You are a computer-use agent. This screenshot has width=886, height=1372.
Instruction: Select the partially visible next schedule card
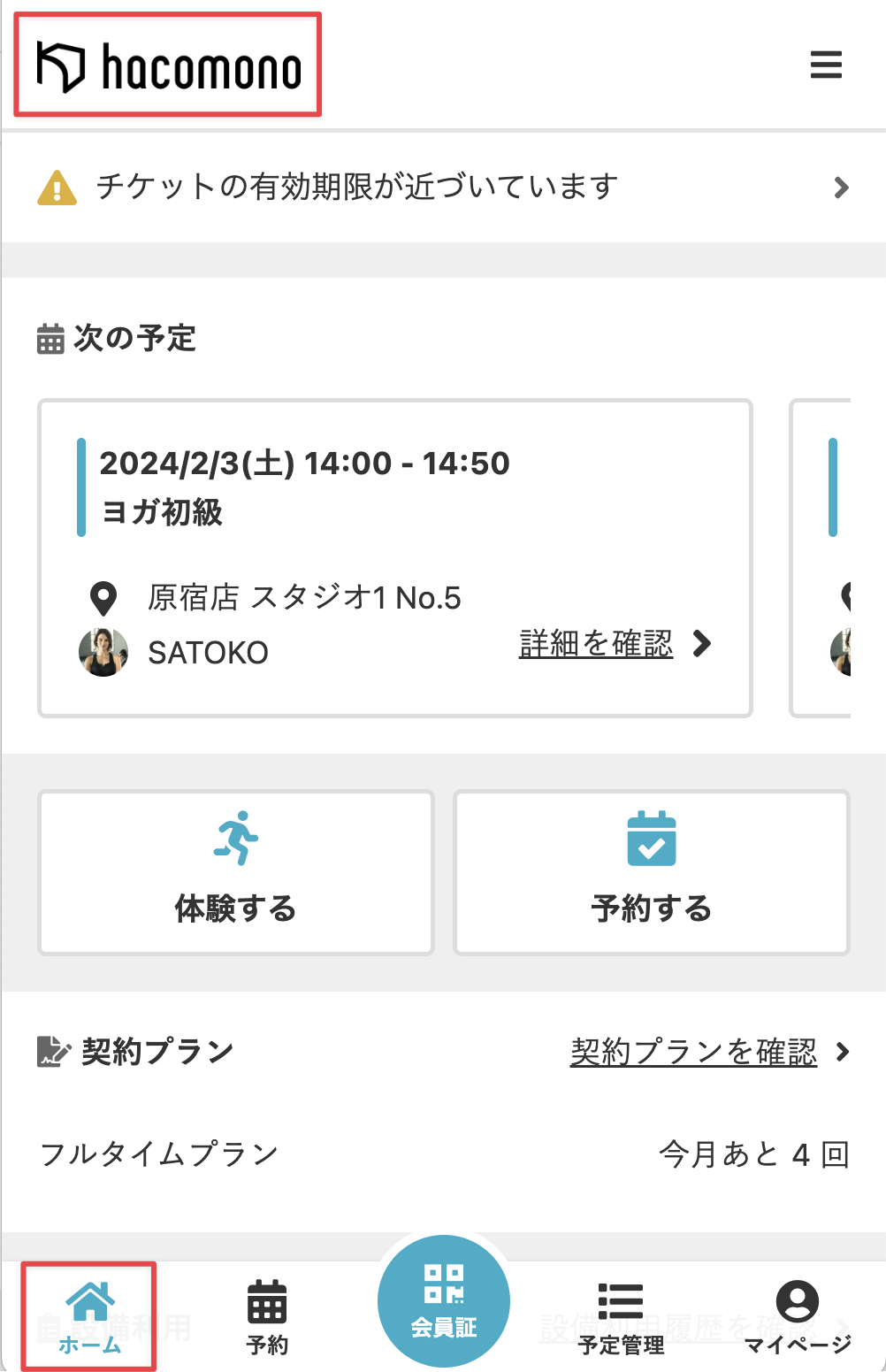click(x=820, y=558)
